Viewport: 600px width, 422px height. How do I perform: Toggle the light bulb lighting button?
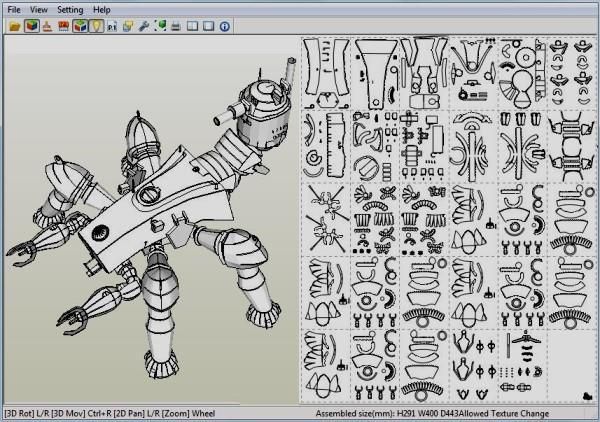[96, 26]
